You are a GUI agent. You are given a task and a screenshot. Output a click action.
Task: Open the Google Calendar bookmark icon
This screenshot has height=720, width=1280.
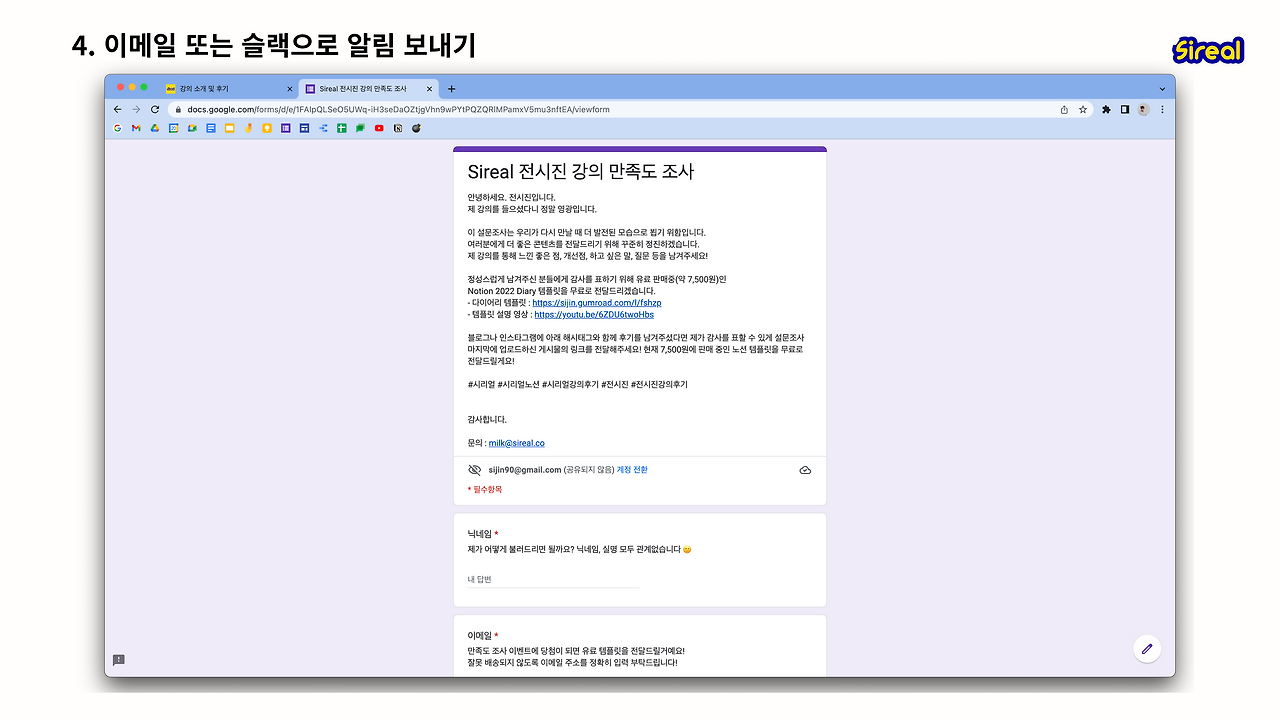(173, 128)
